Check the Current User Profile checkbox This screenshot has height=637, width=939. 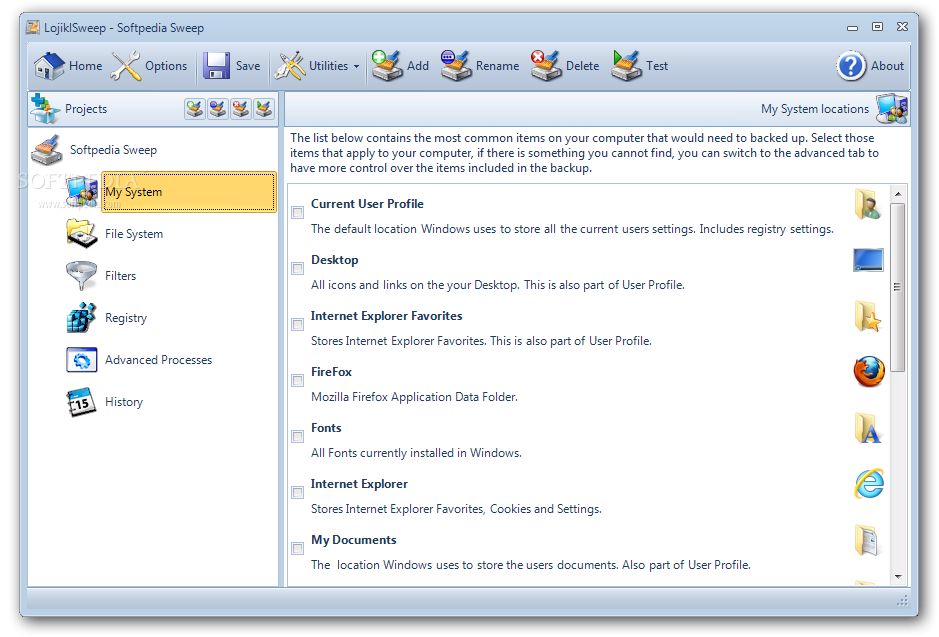point(298,213)
